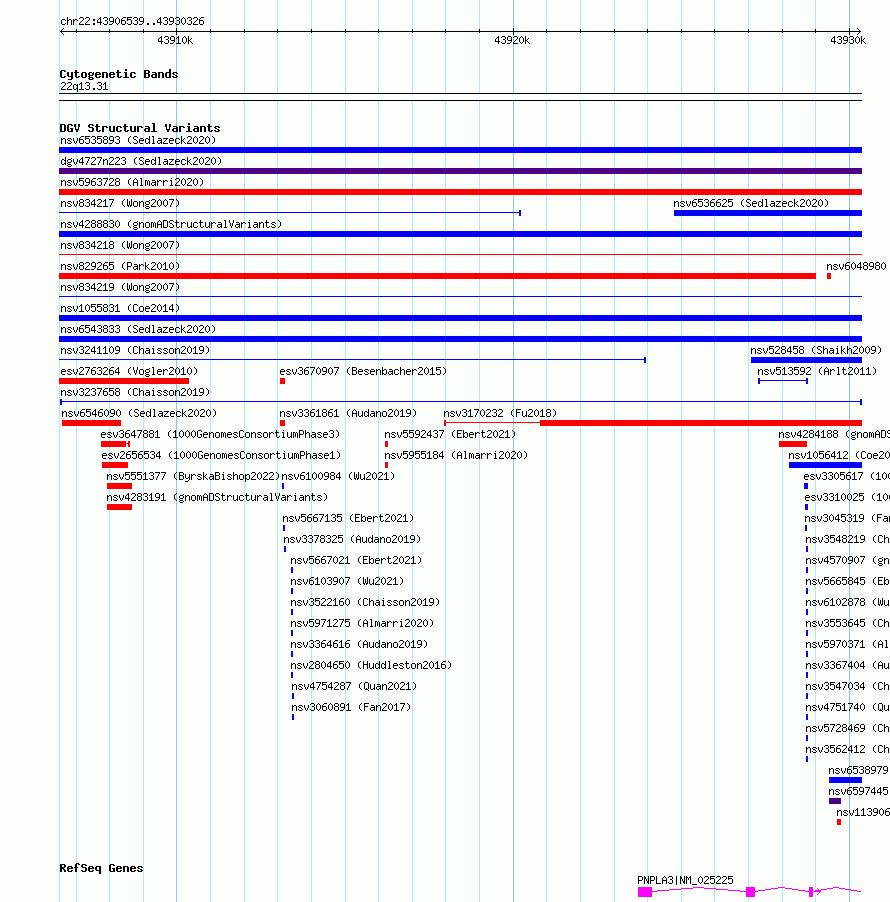Open variant nsv3361861 (Audano2019)
The width and height of the screenshot is (890, 902).
(x=348, y=414)
